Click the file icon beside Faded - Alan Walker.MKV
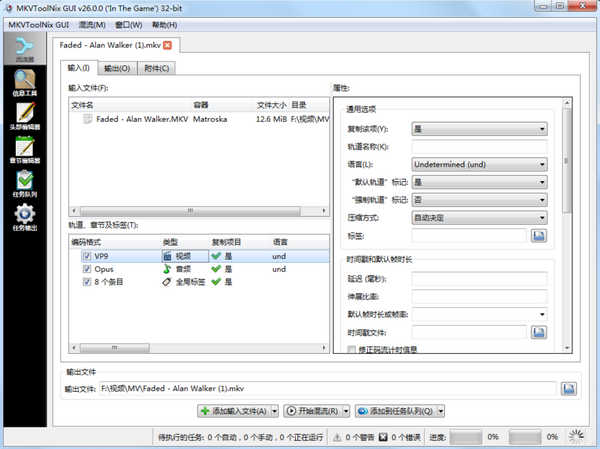This screenshot has height=449, width=600. click(x=88, y=119)
